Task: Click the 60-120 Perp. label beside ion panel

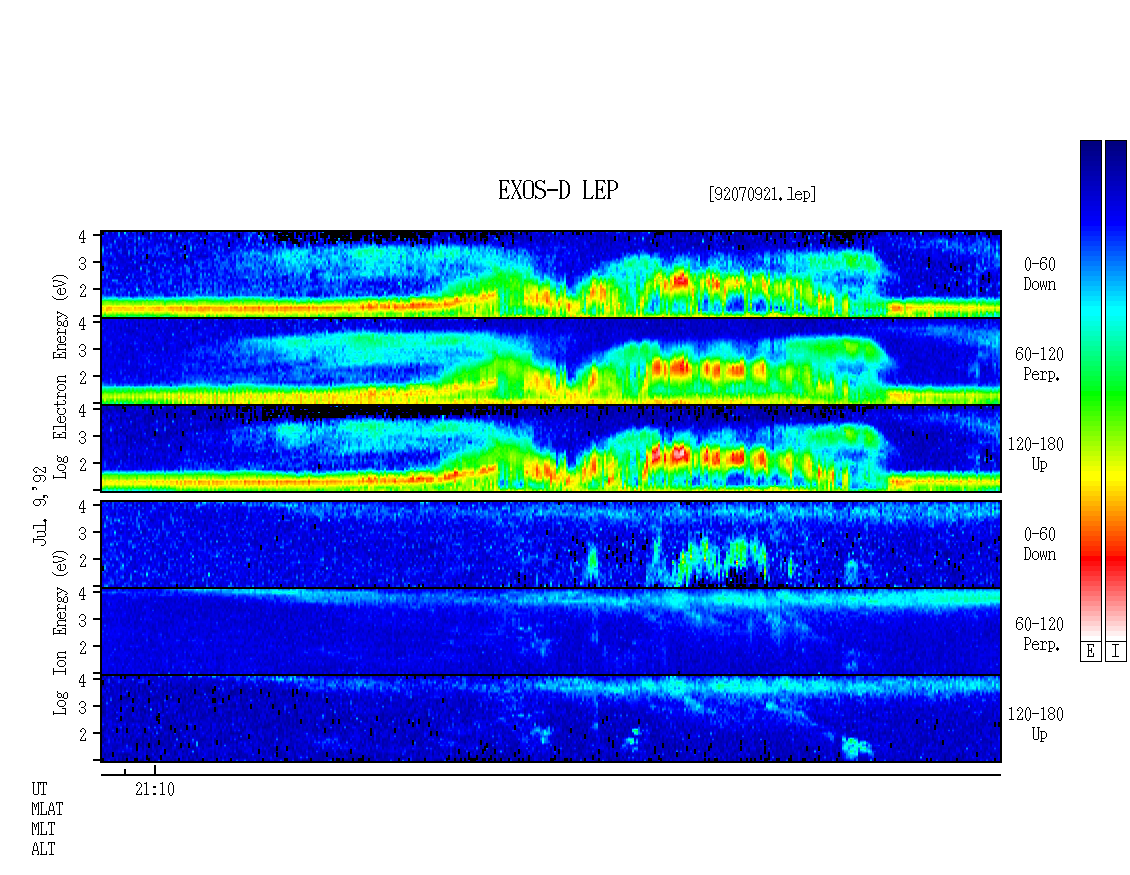Action: [1039, 634]
